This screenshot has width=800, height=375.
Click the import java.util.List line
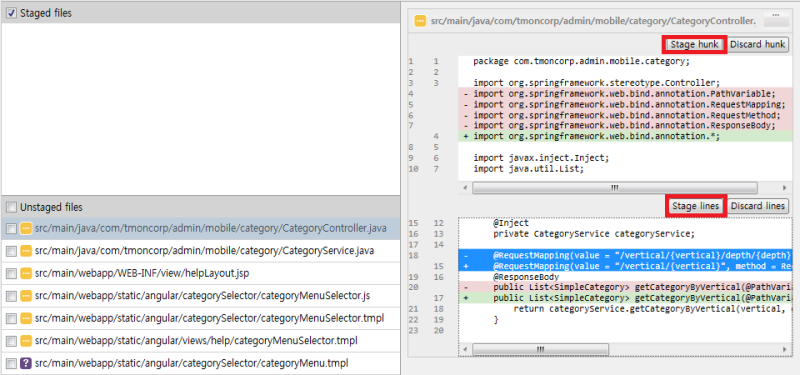point(528,168)
